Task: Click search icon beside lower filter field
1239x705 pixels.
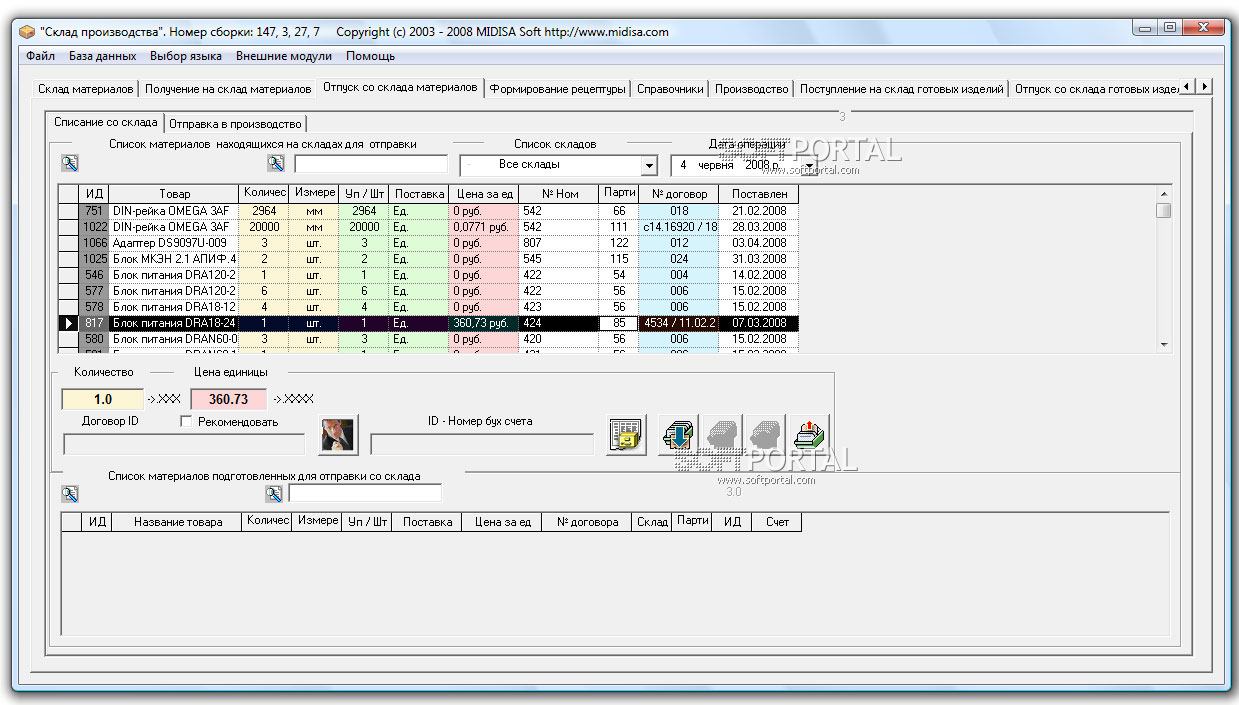Action: [x=274, y=494]
